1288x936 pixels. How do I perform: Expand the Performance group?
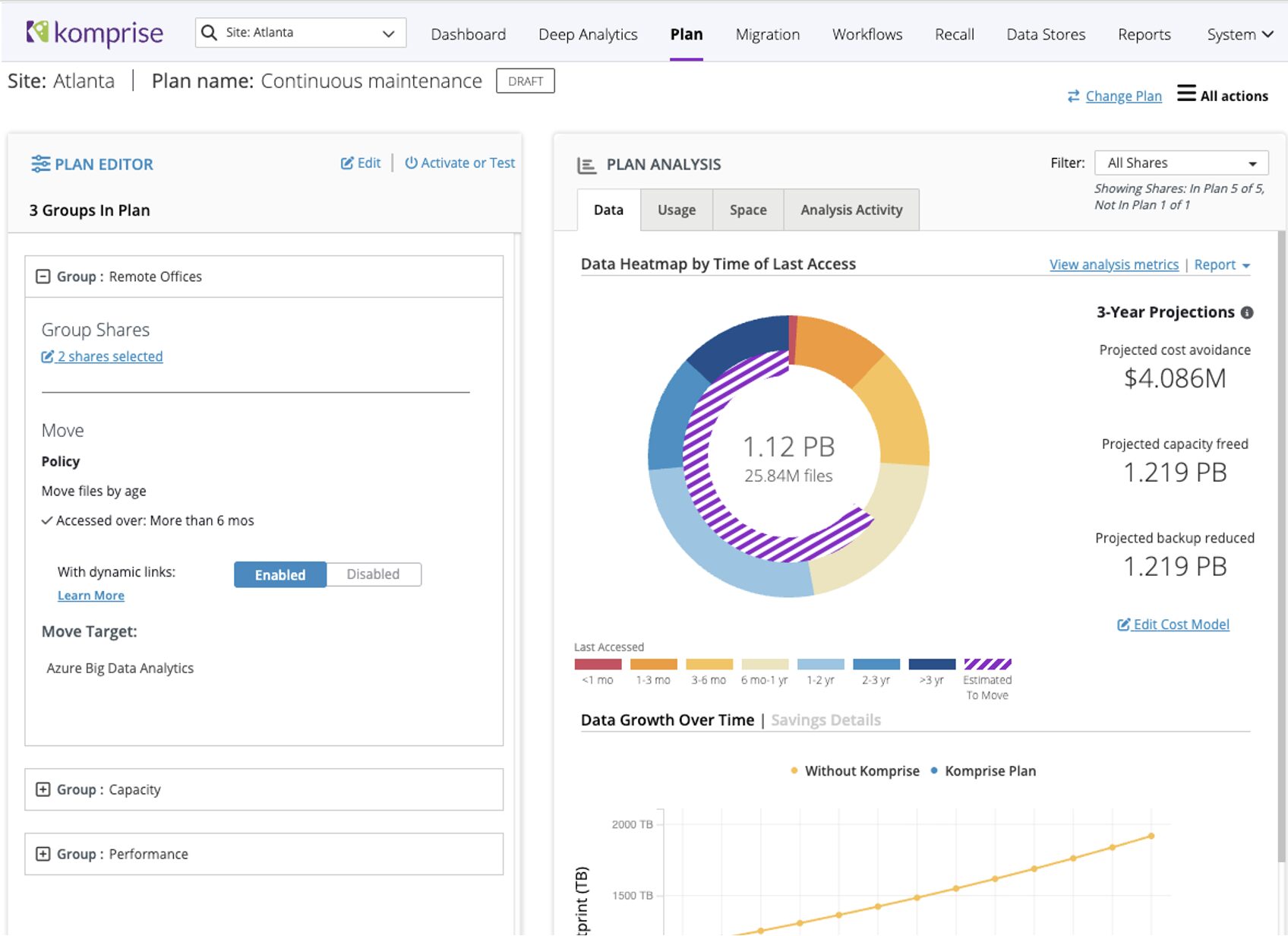[43, 854]
